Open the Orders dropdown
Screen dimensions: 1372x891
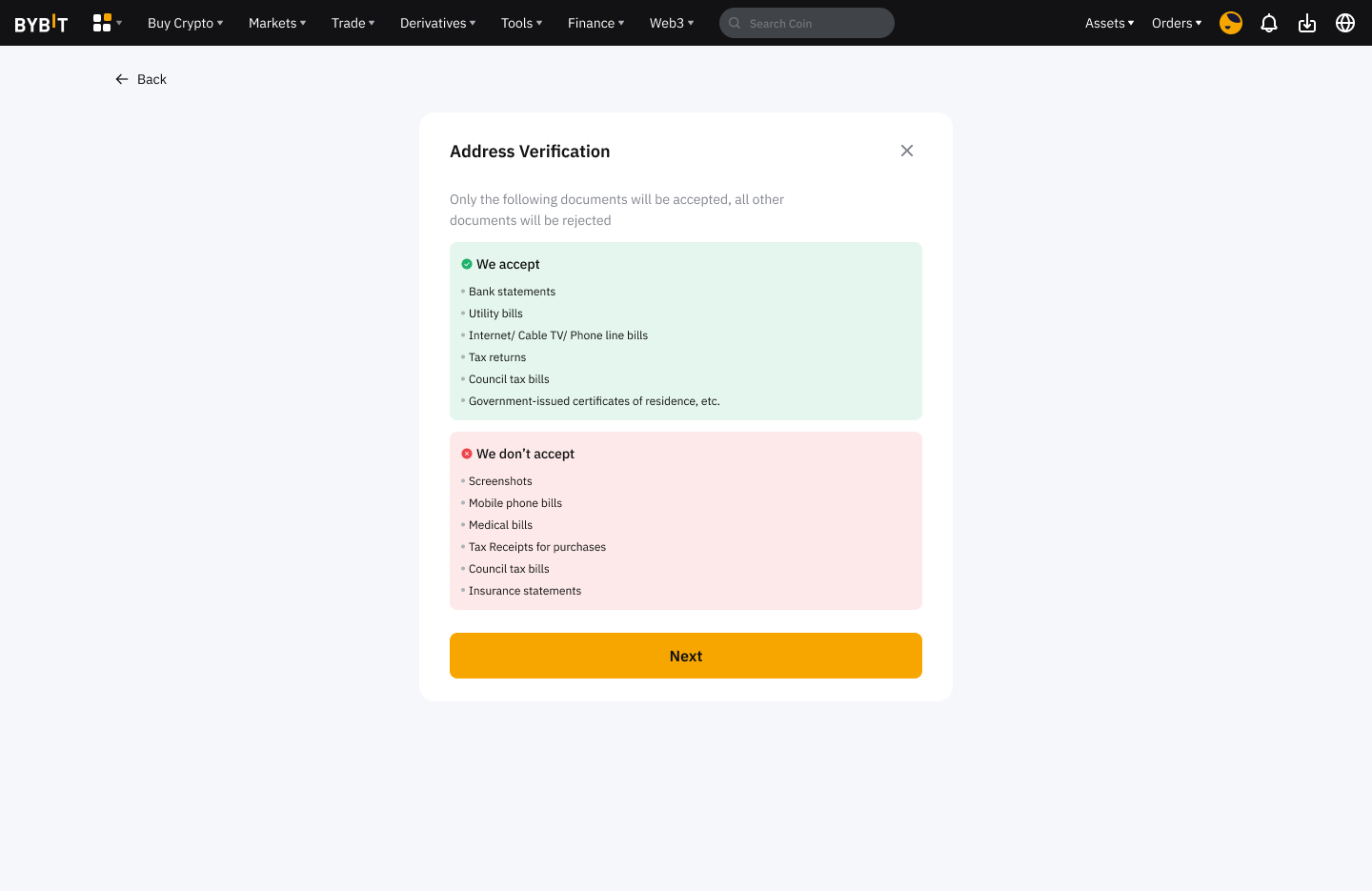coord(1176,23)
